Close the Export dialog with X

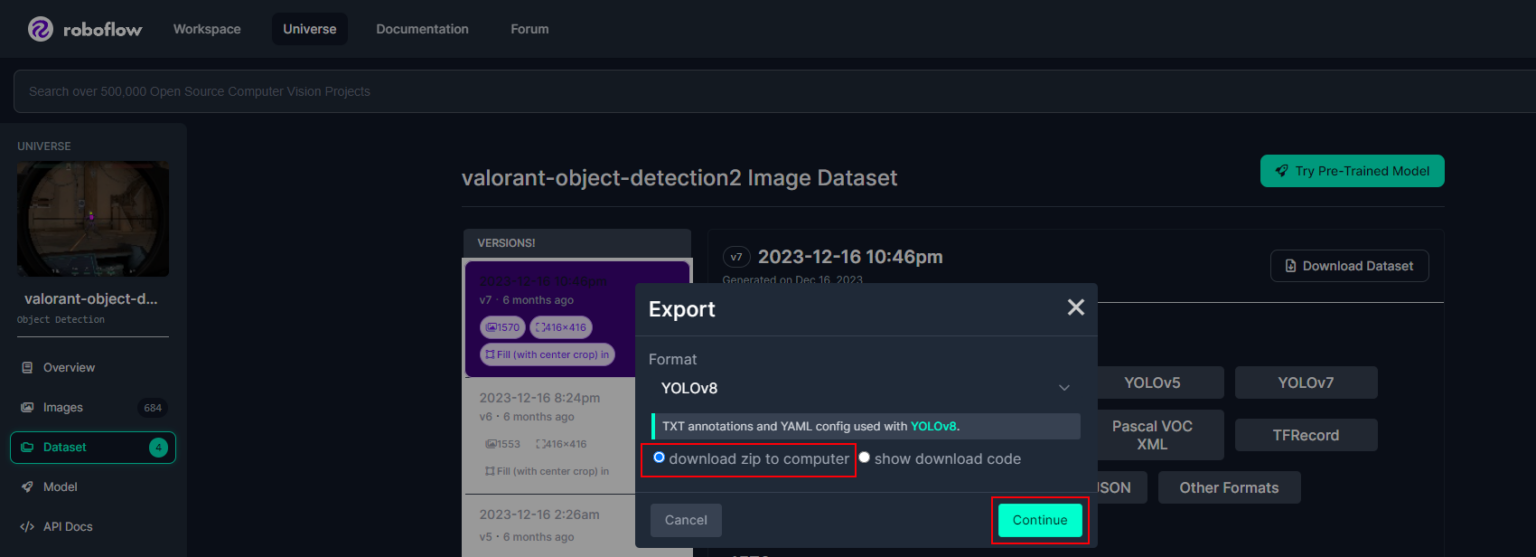1075,308
